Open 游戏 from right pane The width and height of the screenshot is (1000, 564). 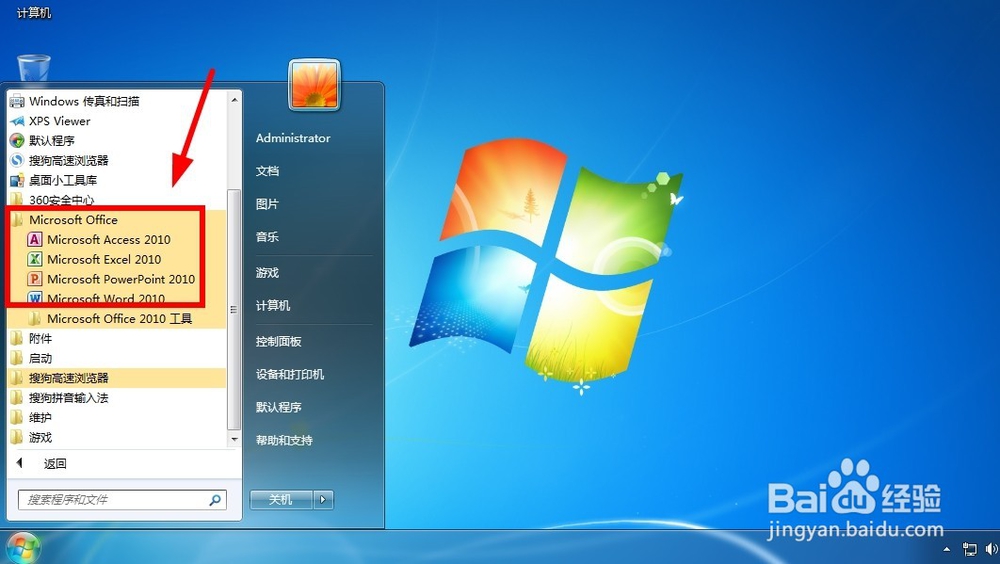point(267,272)
